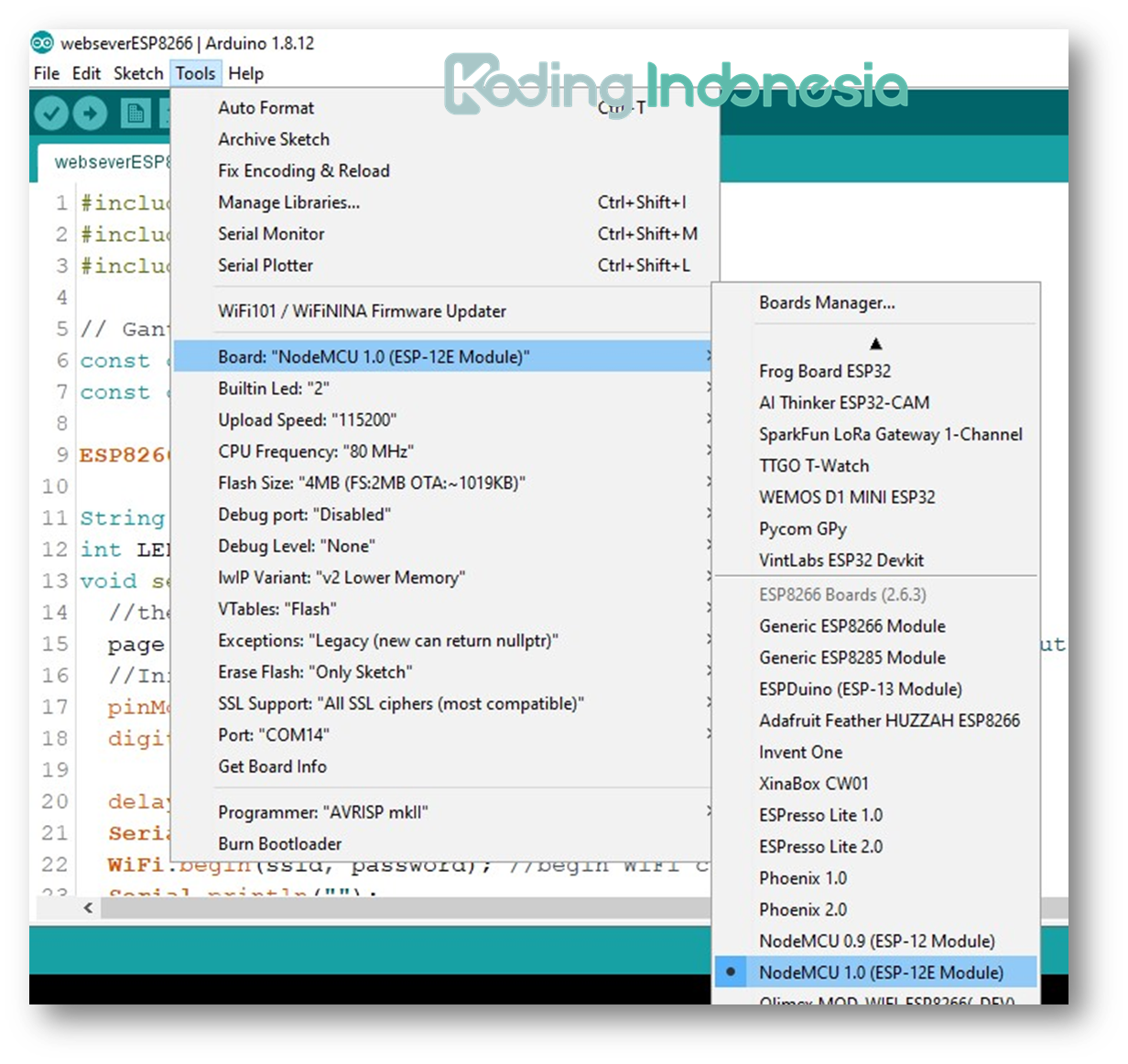
Task: Expand the CPU Frequency submenu
Action: (441, 451)
